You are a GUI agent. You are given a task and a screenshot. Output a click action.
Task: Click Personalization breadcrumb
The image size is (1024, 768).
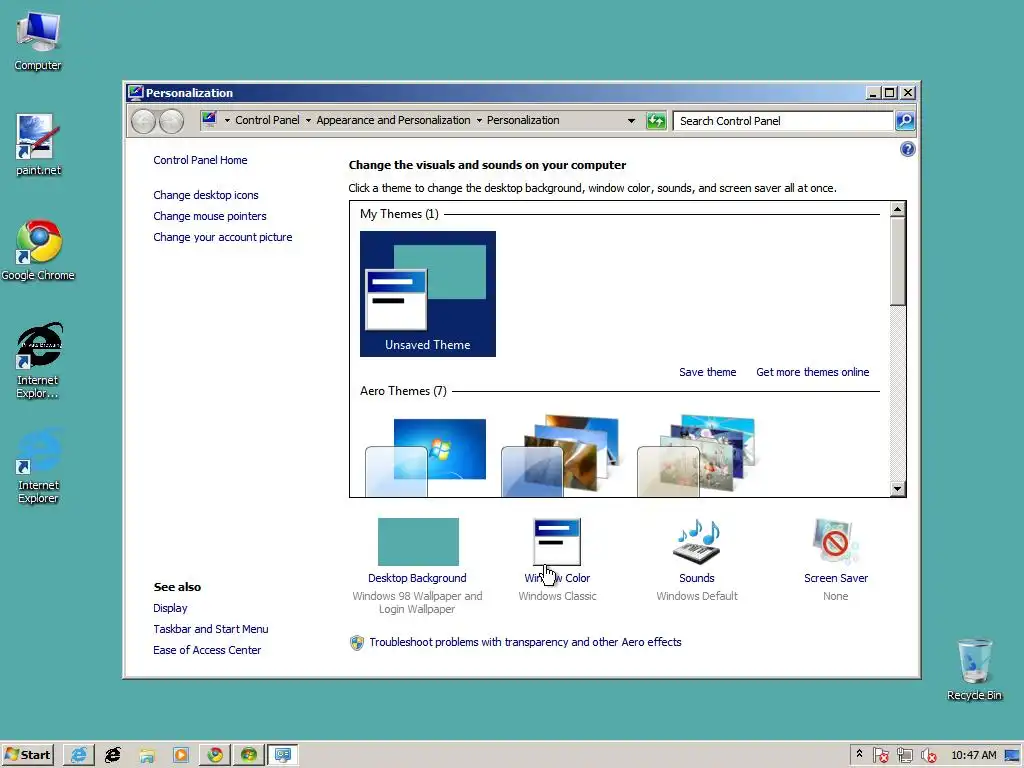pos(523,120)
